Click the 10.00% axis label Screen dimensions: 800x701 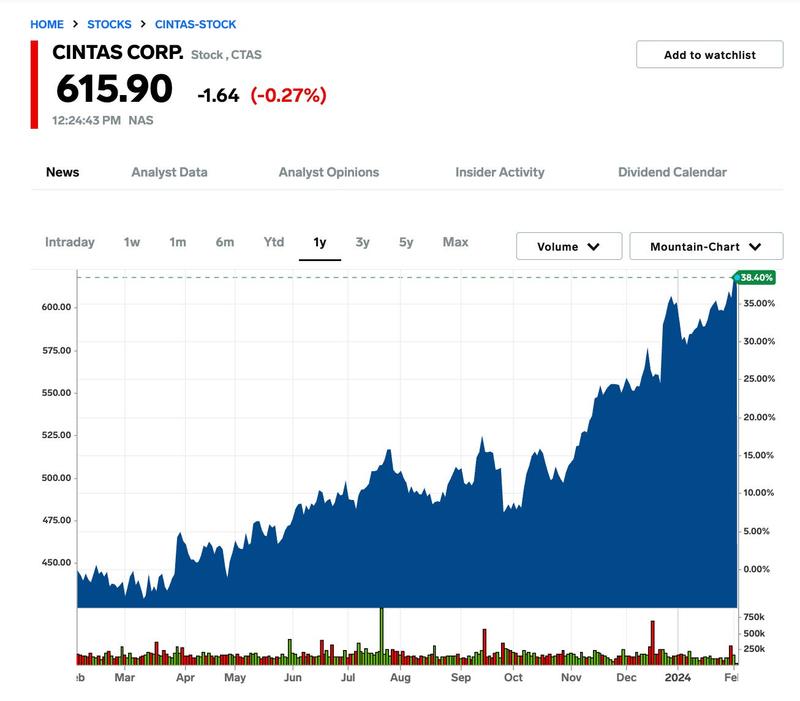(x=758, y=493)
